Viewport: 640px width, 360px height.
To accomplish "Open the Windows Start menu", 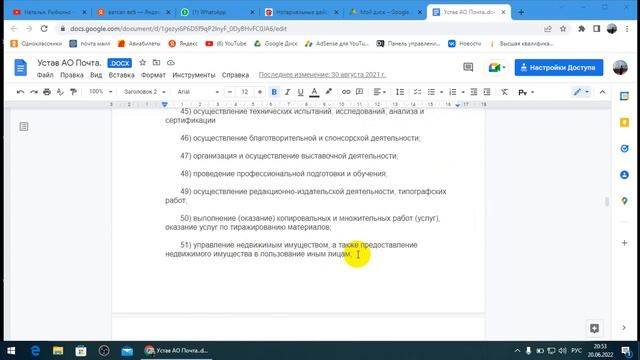I will pyautogui.click(x=11, y=351).
